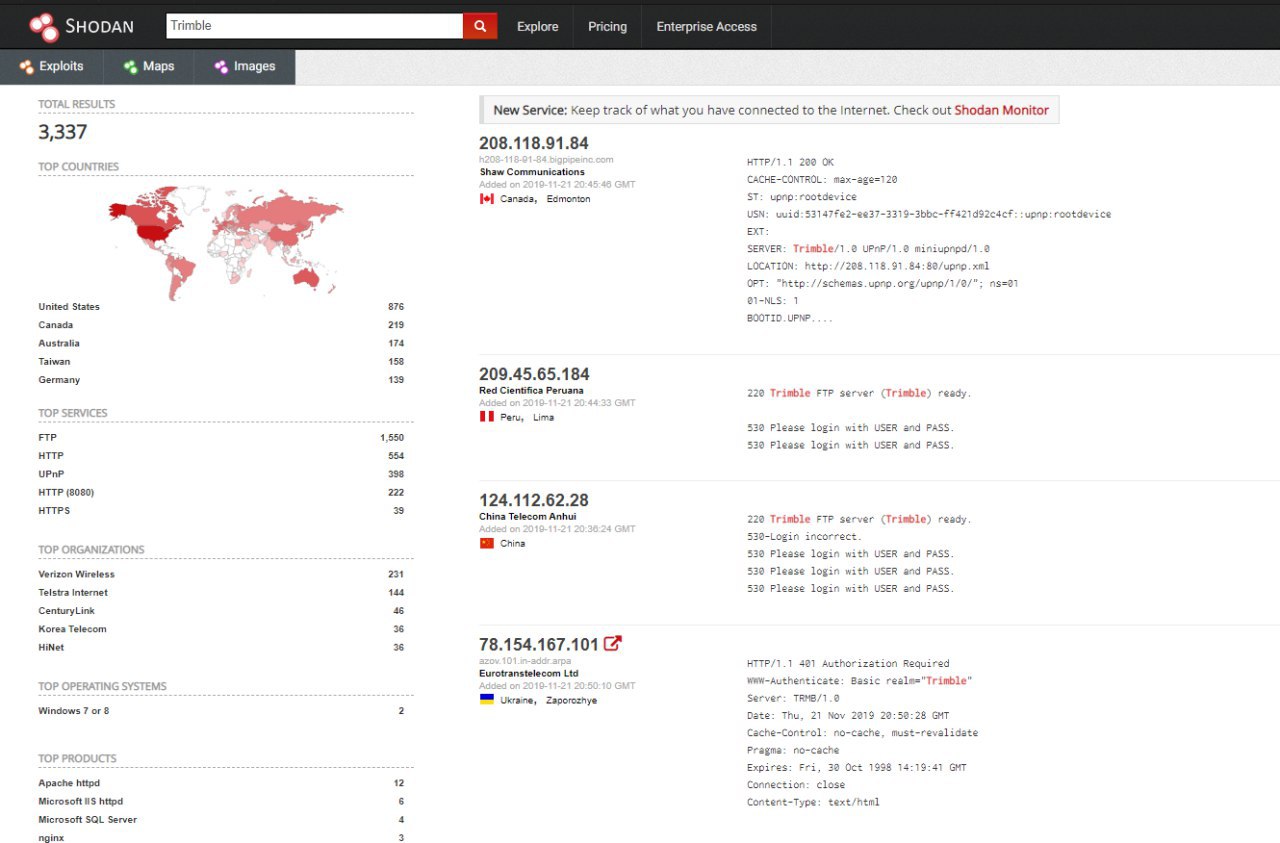The width and height of the screenshot is (1280, 843).
Task: Open the Explore menu item
Action: point(538,27)
